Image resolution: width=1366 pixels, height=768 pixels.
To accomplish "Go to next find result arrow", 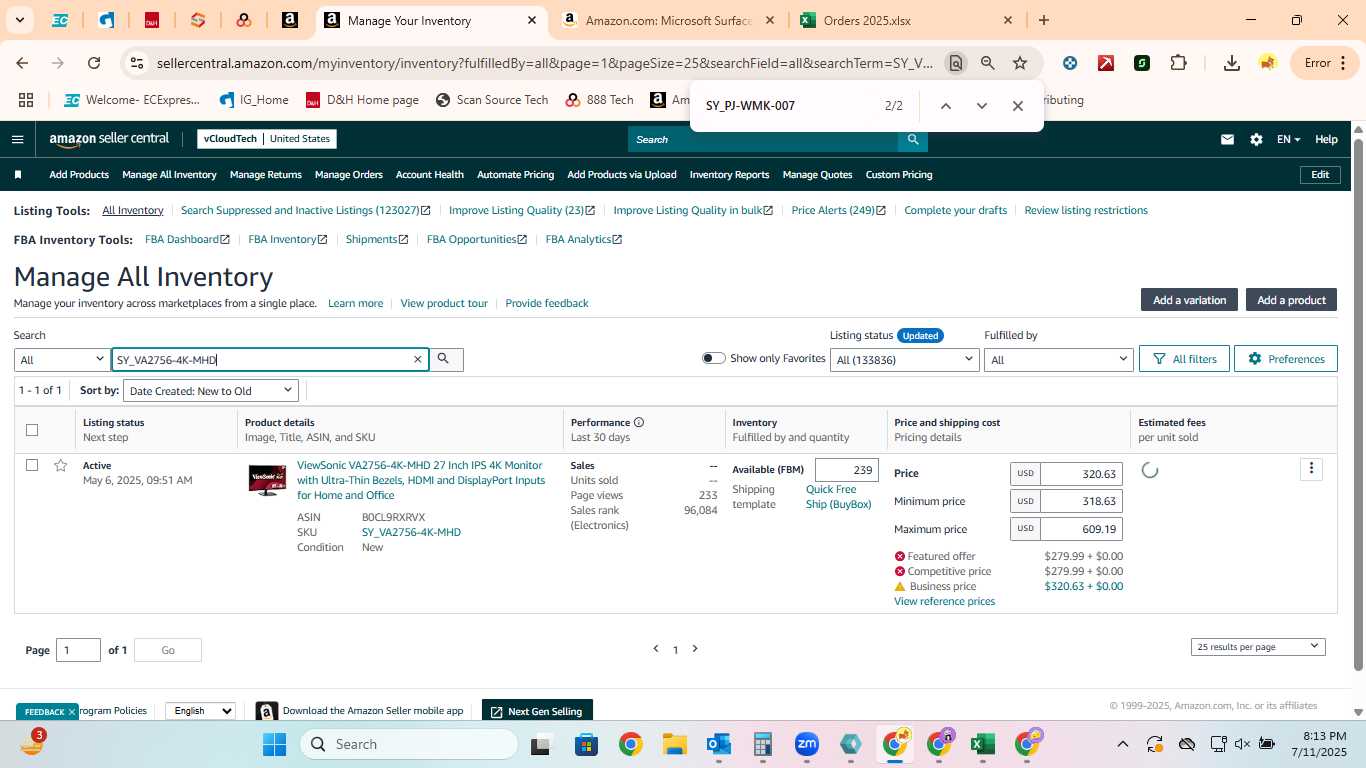I will [981, 106].
